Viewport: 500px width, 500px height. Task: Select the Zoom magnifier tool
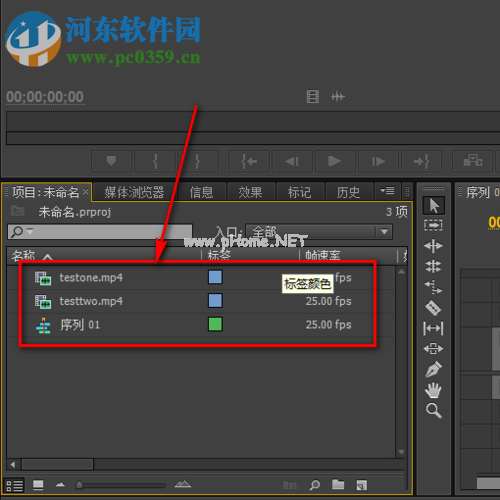click(x=433, y=411)
